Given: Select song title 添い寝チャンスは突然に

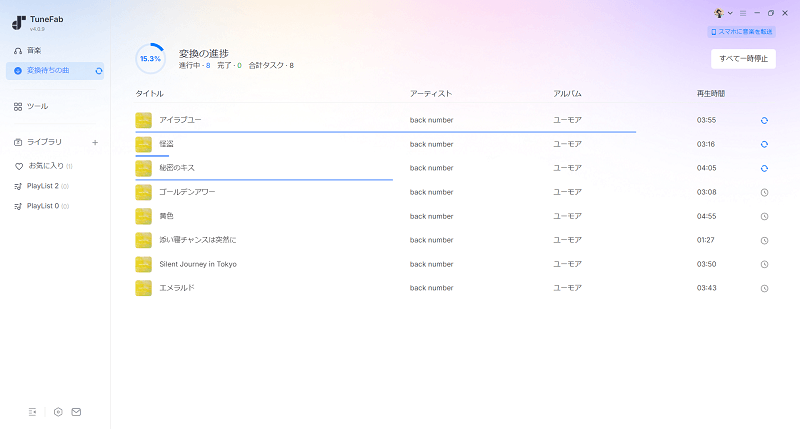Looking at the screenshot, I should click(x=197, y=240).
